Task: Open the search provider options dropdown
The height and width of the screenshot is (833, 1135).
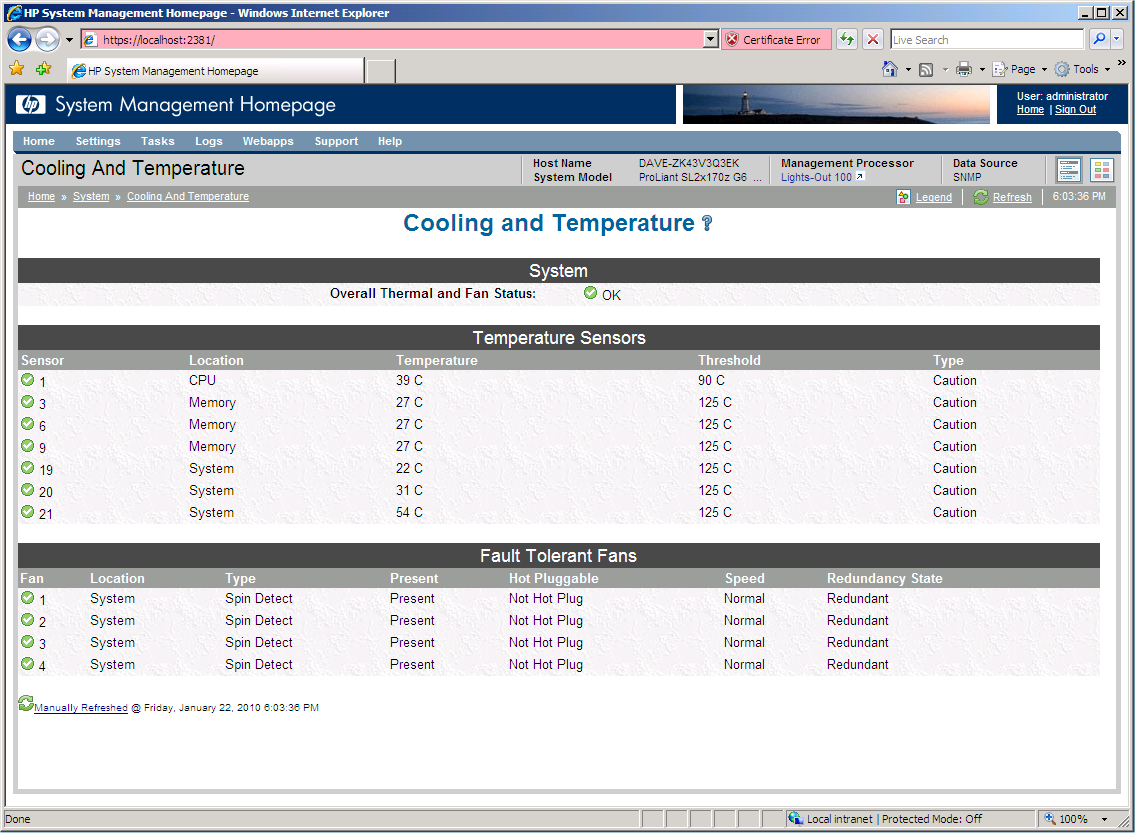Action: 1117,39
